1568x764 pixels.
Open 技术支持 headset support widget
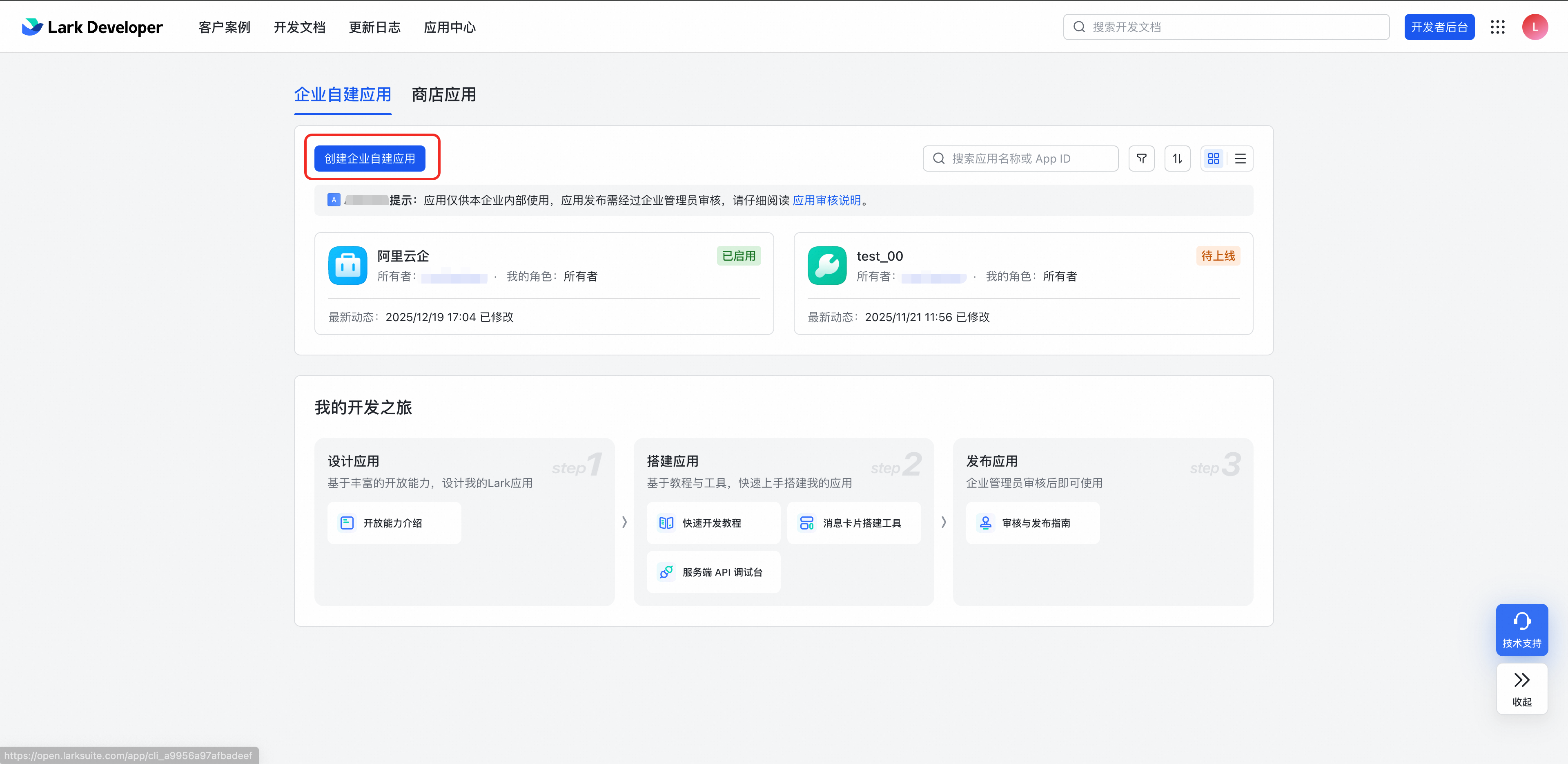(x=1522, y=629)
